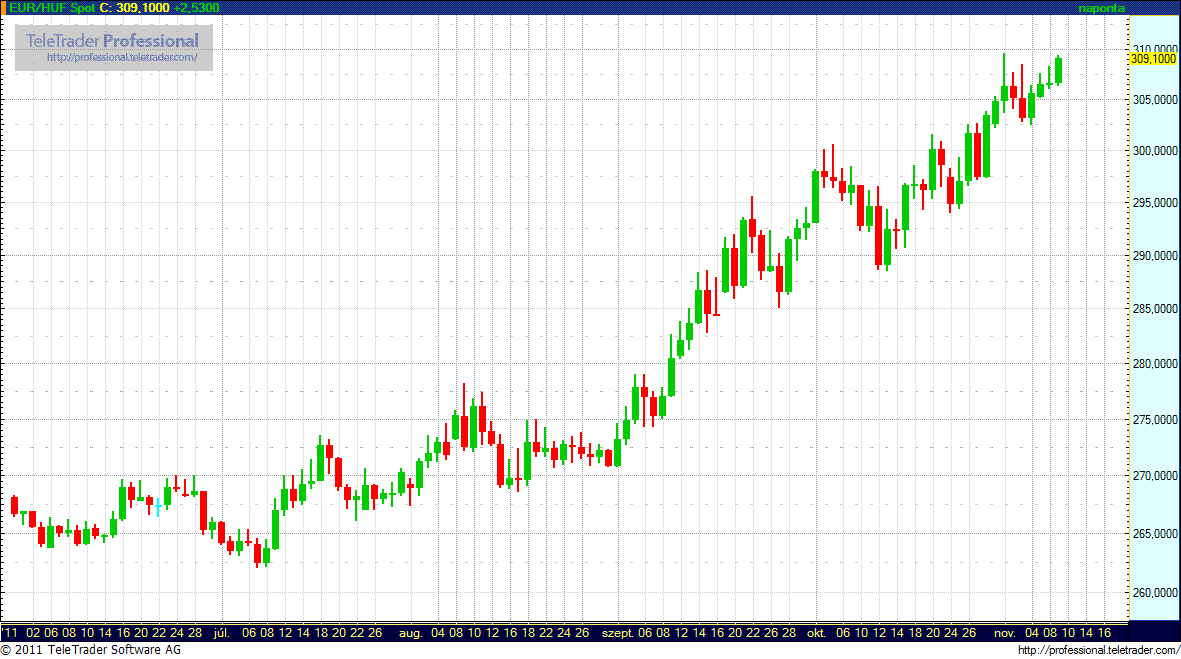The height and width of the screenshot is (659, 1181).
Task: Click the 275,0000 price axis label
Action: click(x=1155, y=420)
